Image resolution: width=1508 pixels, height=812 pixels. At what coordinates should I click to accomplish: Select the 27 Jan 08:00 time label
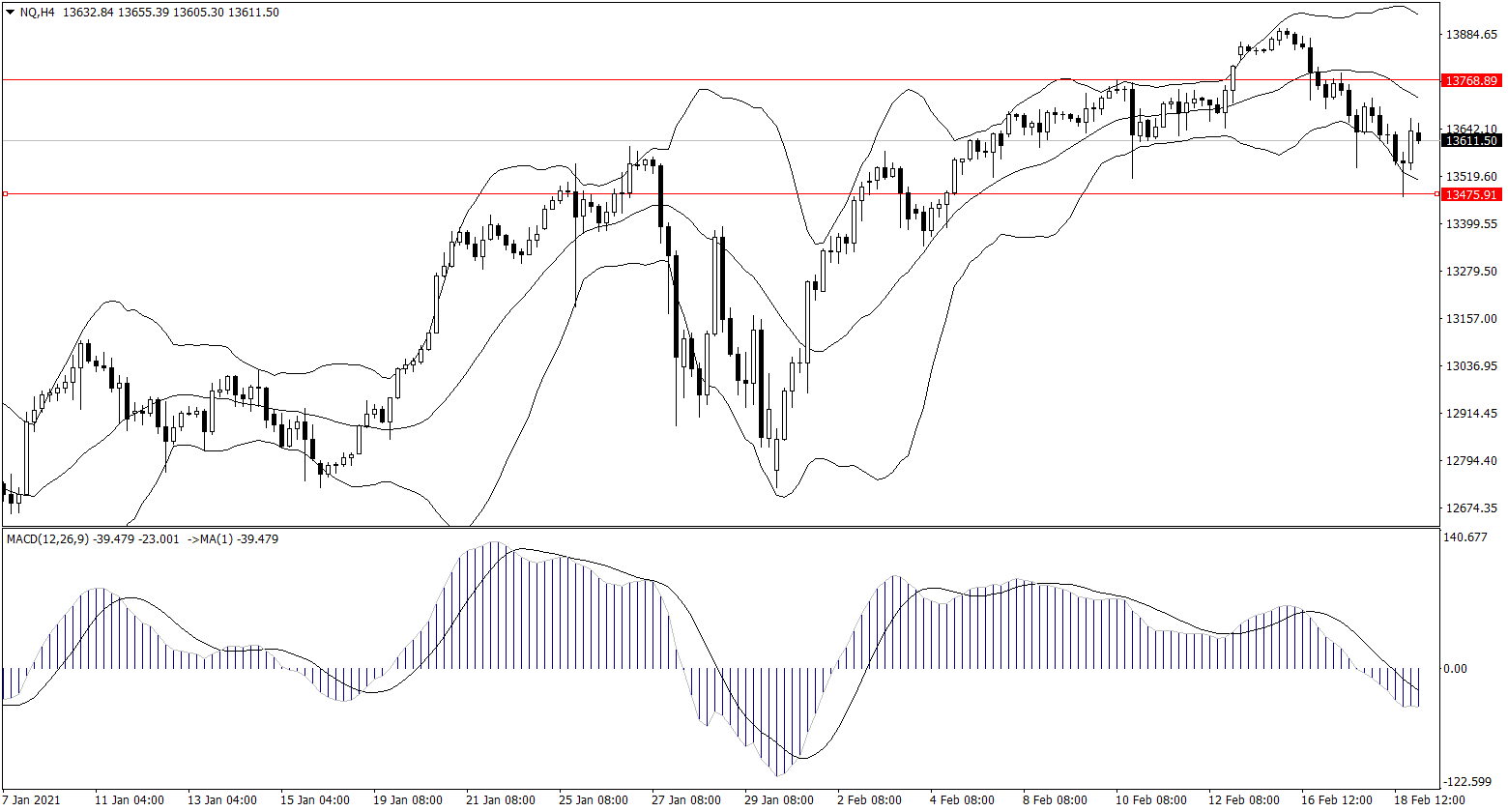(x=686, y=800)
